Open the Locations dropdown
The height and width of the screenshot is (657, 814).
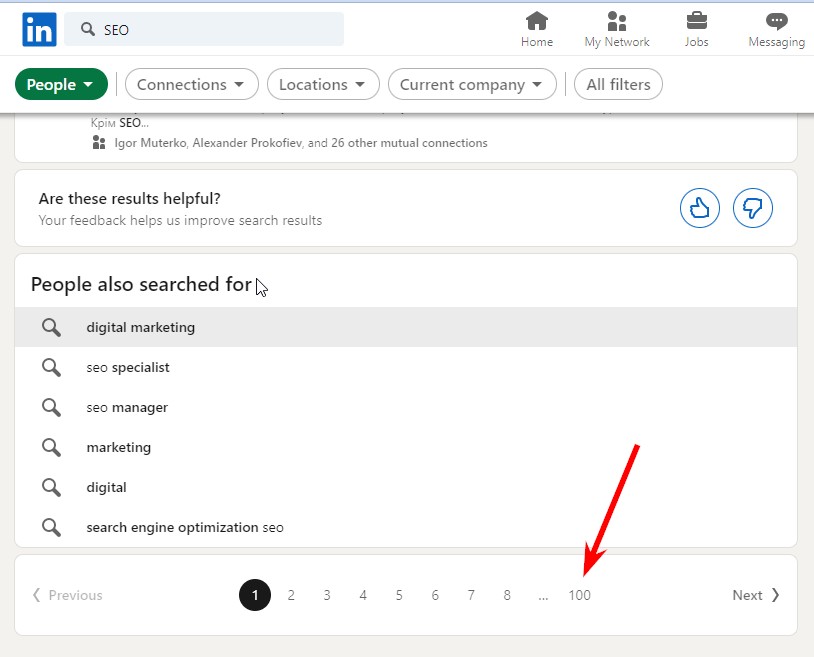point(322,84)
